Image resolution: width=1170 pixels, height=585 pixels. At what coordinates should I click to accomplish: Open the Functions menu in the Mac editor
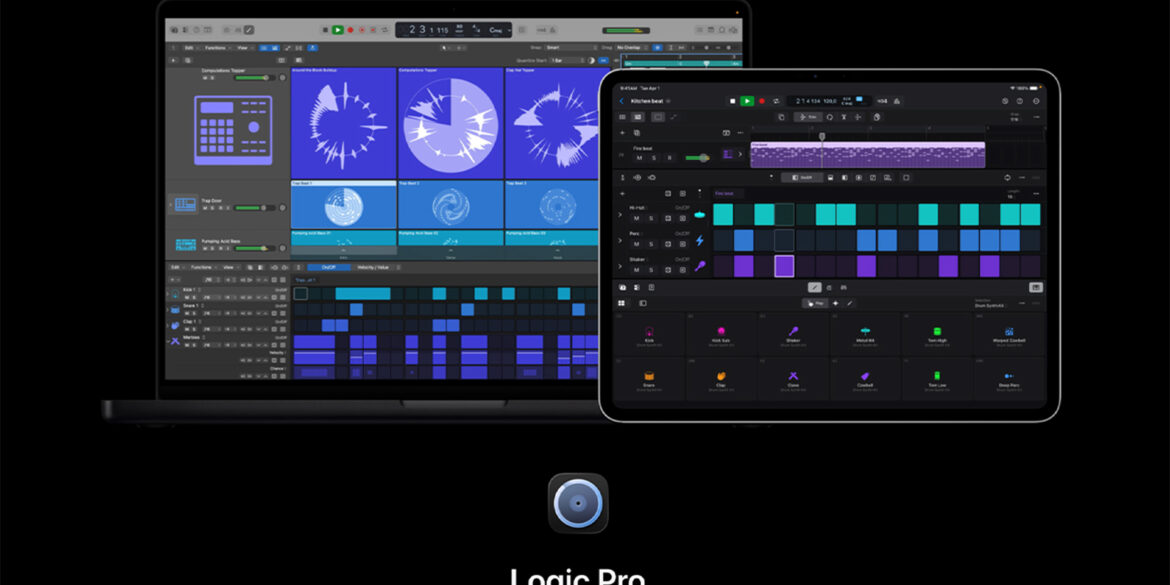[x=213, y=48]
